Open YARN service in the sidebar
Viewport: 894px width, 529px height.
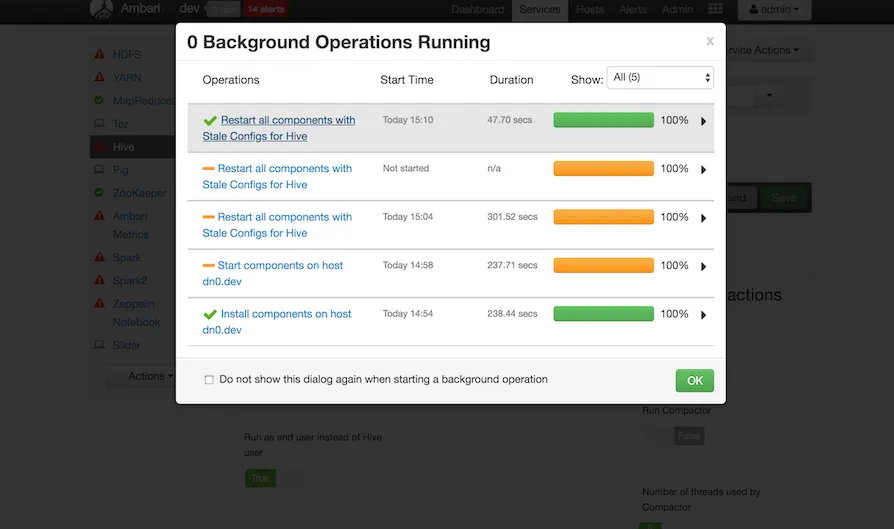click(x=127, y=78)
